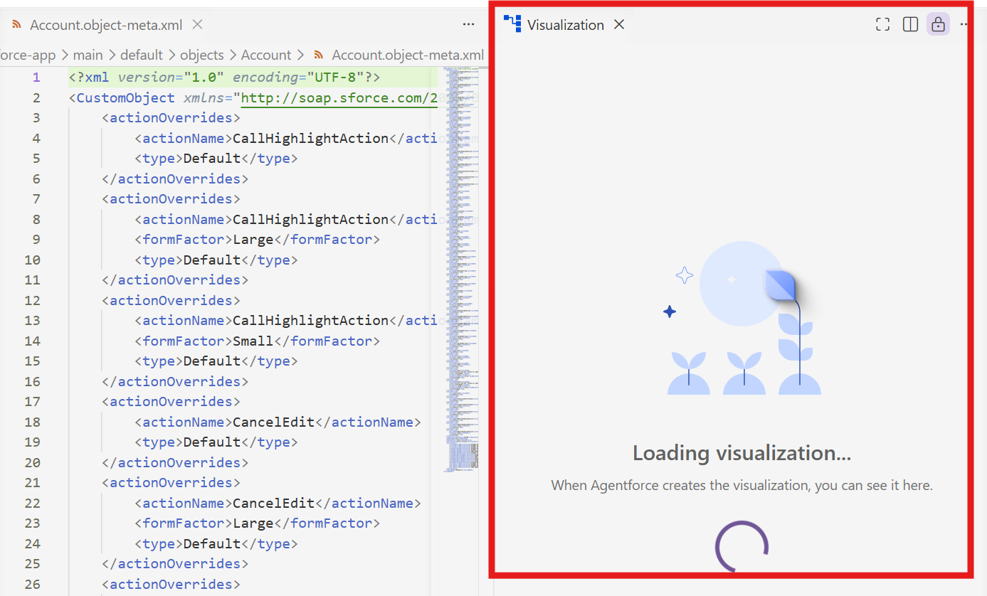Viewport: 987px width, 596px height.
Task: Click the CancelEdit text on line 18
Action: 273,422
